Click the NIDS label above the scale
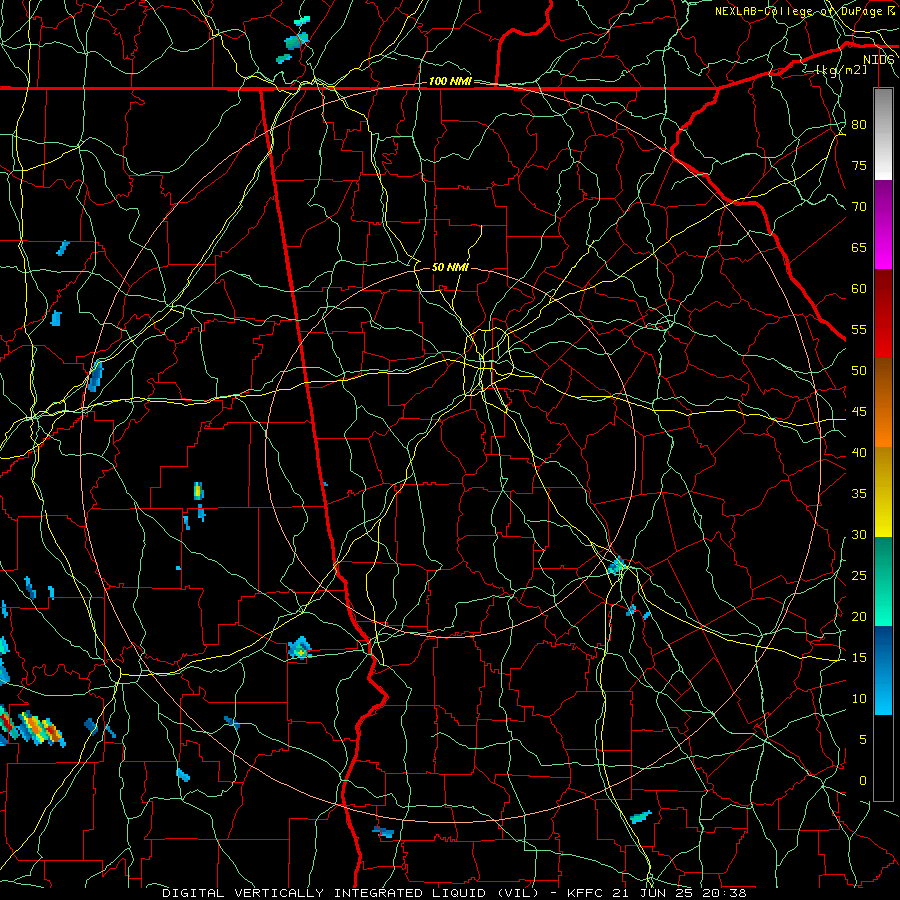The image size is (900, 900). [879, 60]
